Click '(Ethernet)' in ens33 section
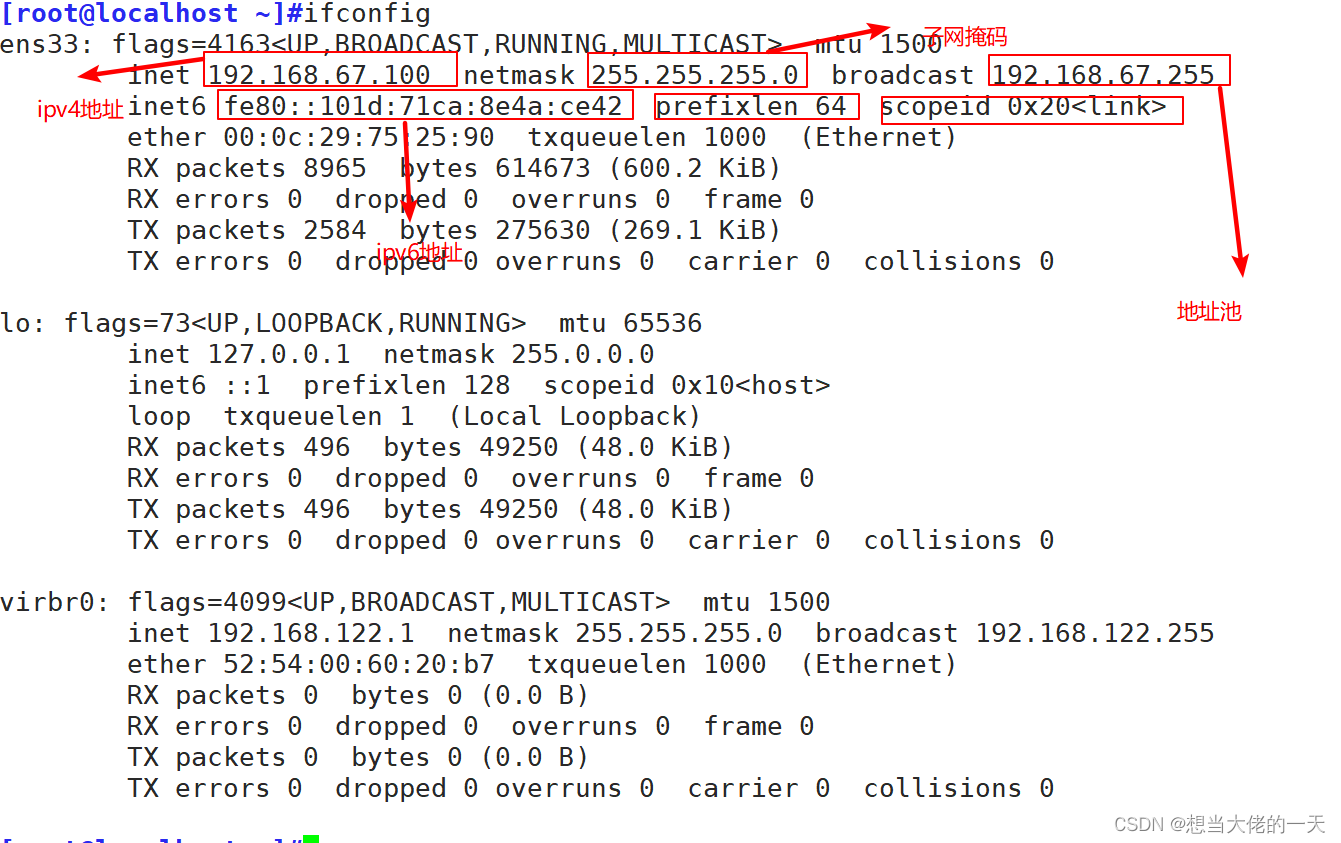 coord(879,137)
